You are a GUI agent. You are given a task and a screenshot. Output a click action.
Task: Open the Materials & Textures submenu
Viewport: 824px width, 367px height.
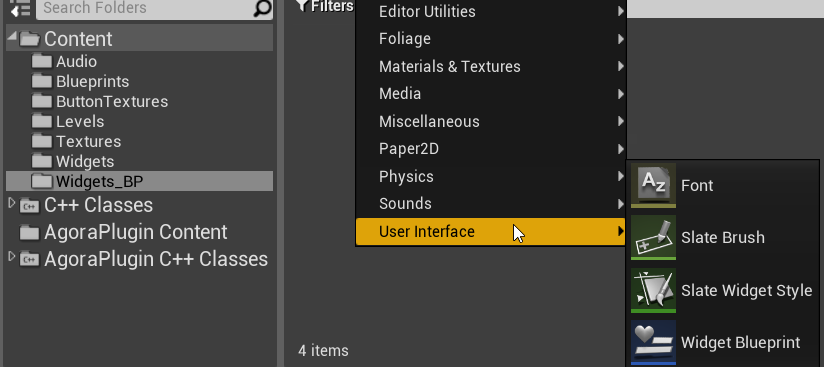[491, 66]
